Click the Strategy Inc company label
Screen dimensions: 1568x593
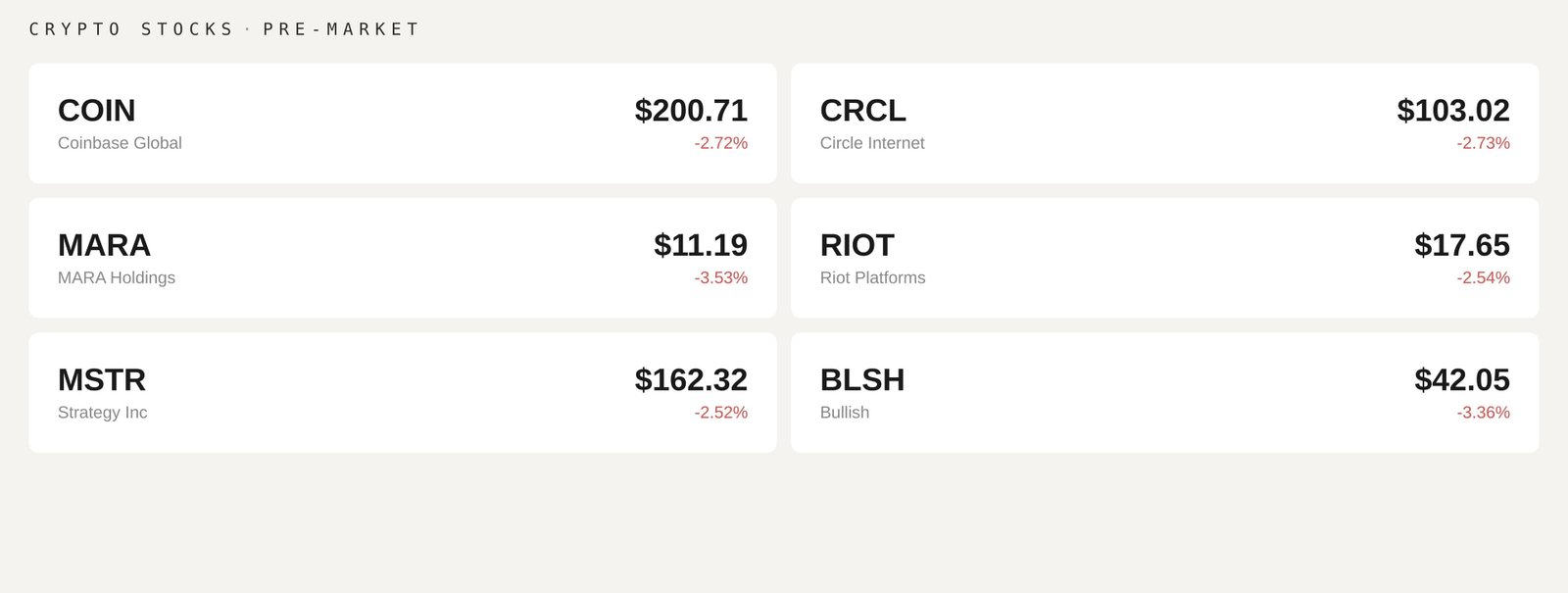[x=103, y=413]
